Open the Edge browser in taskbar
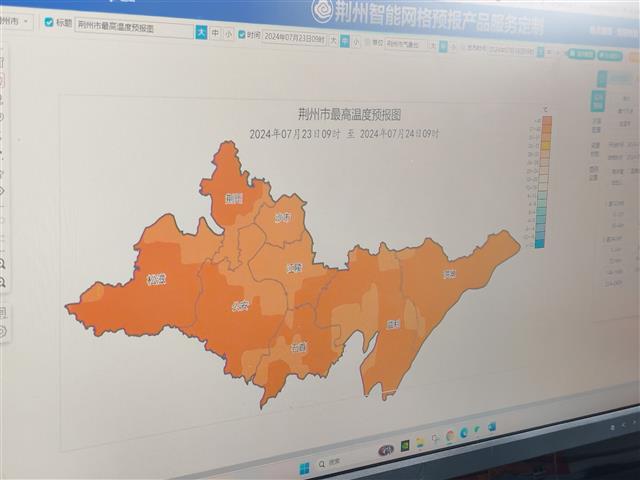The image size is (640, 480). point(463,432)
